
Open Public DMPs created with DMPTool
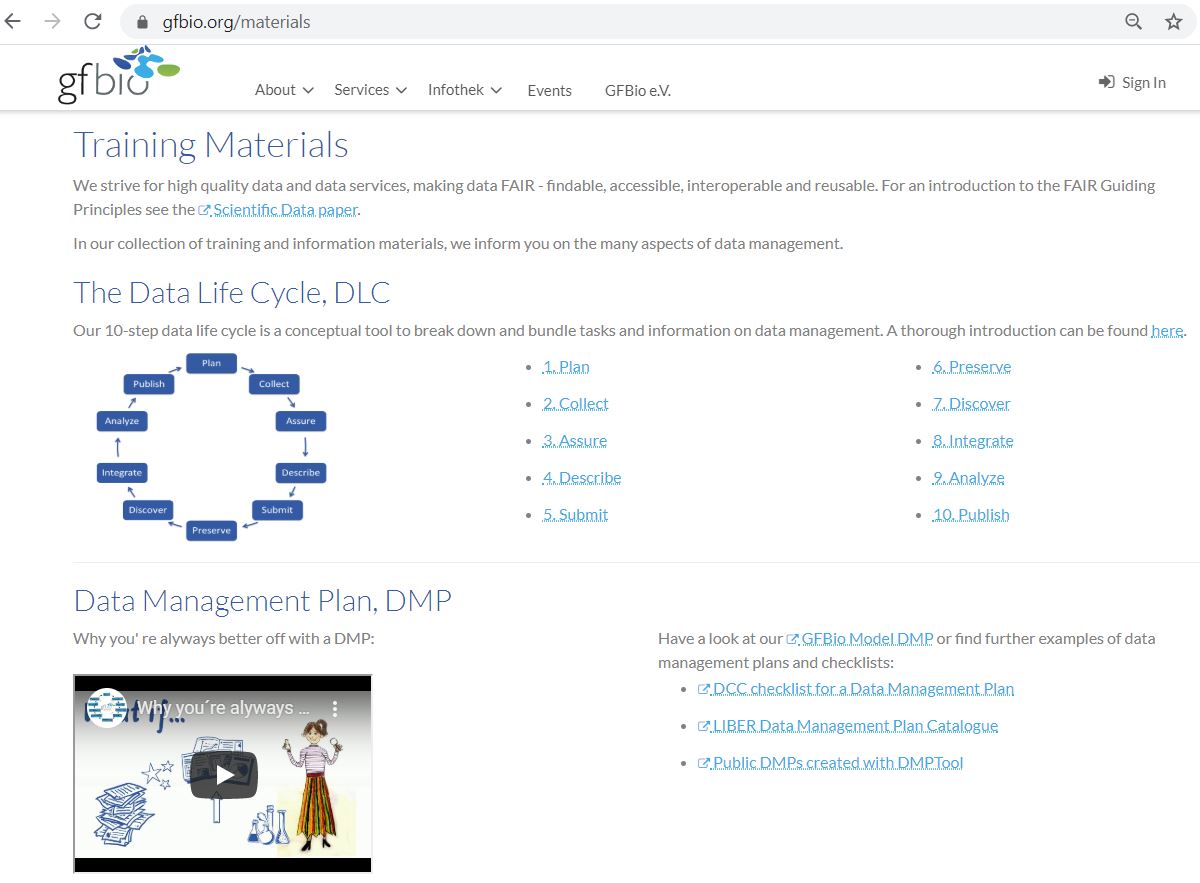[830, 763]
